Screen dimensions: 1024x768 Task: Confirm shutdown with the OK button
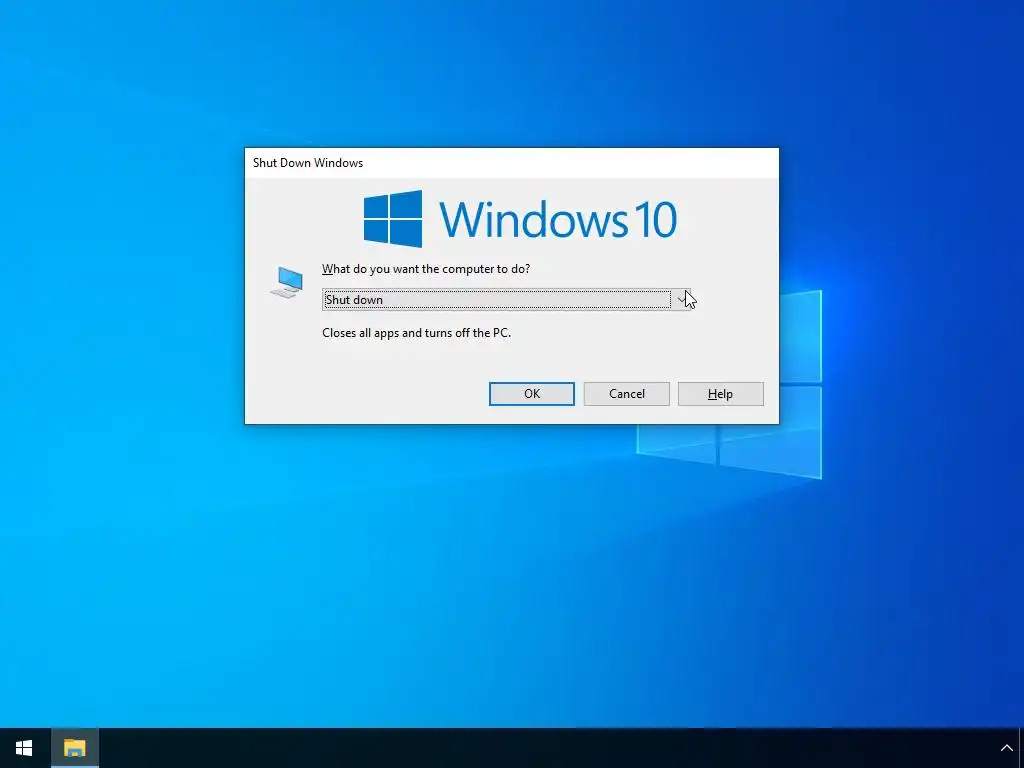532,394
